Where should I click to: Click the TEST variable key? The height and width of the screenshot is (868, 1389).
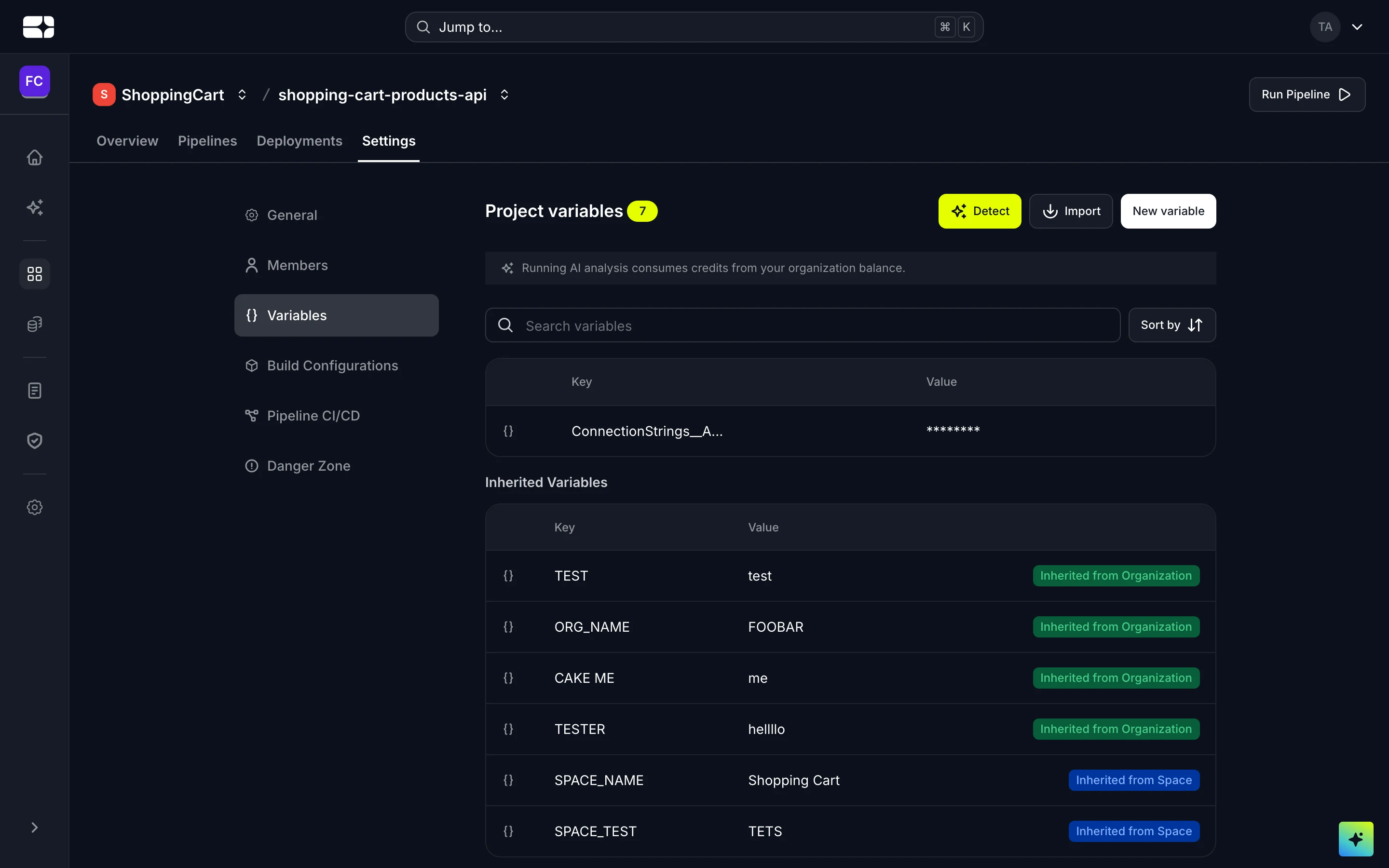(571, 576)
